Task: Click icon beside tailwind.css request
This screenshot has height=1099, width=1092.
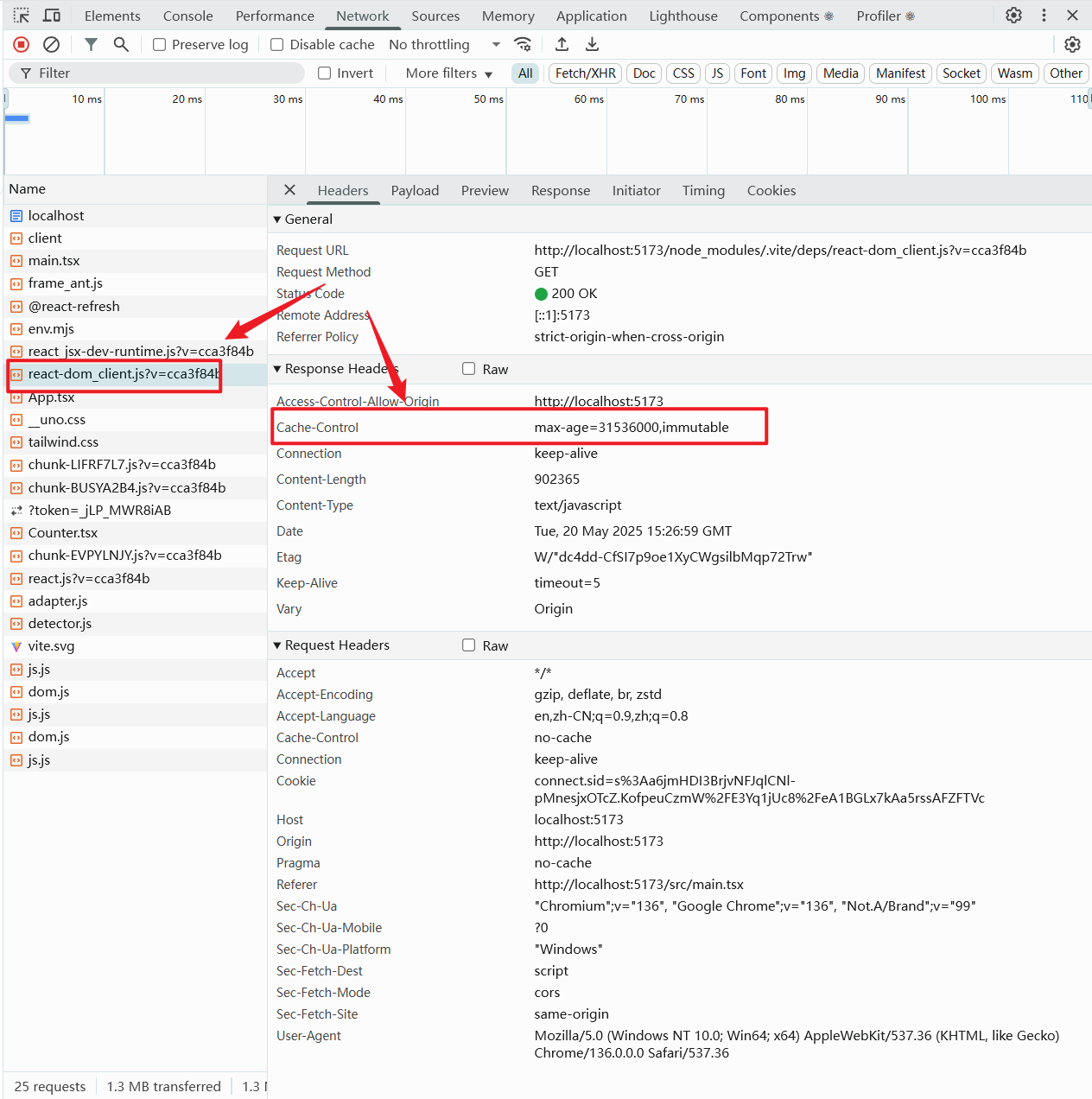Action: [16, 442]
